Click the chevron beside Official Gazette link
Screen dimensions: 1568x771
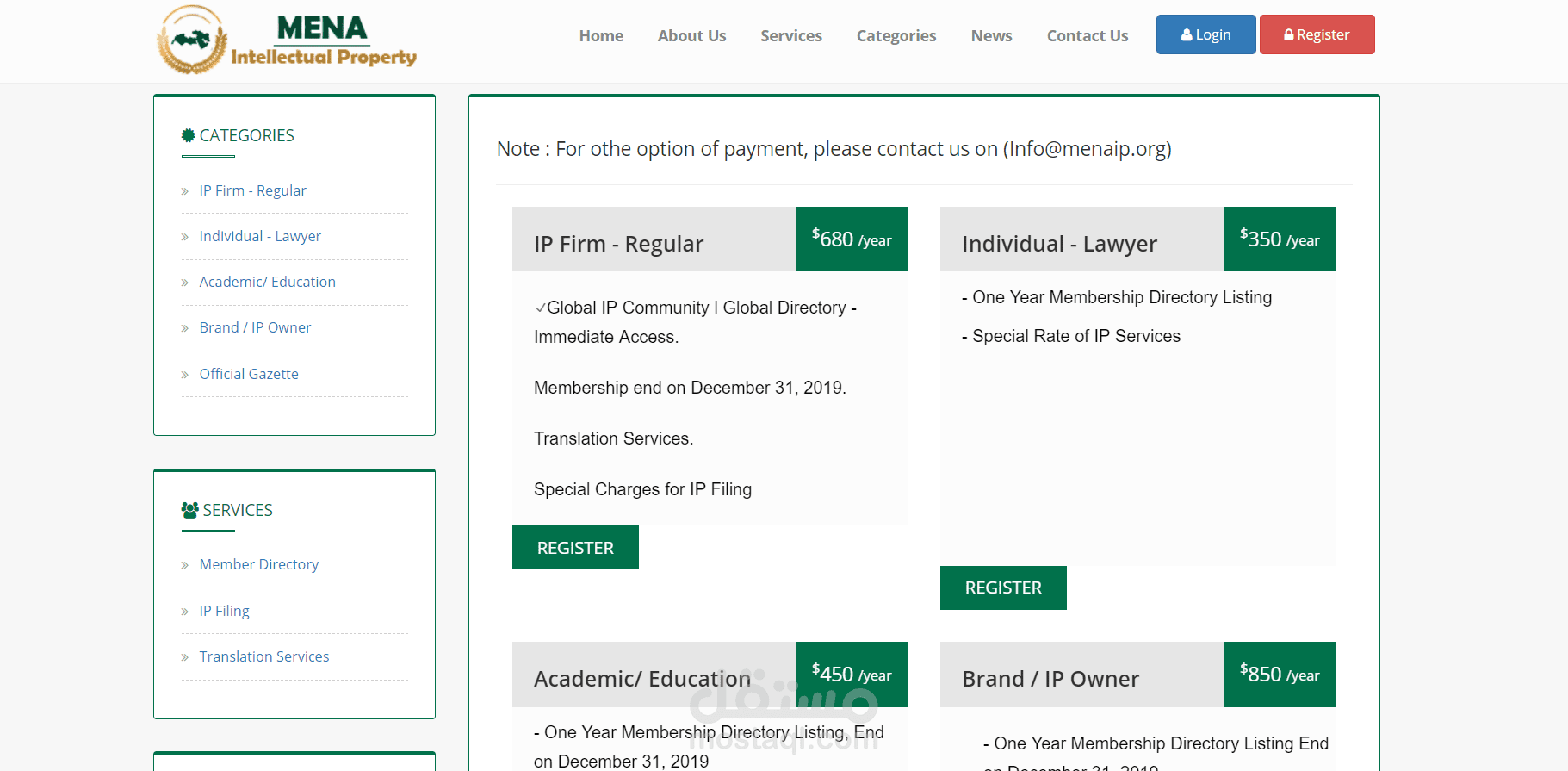pos(185,375)
